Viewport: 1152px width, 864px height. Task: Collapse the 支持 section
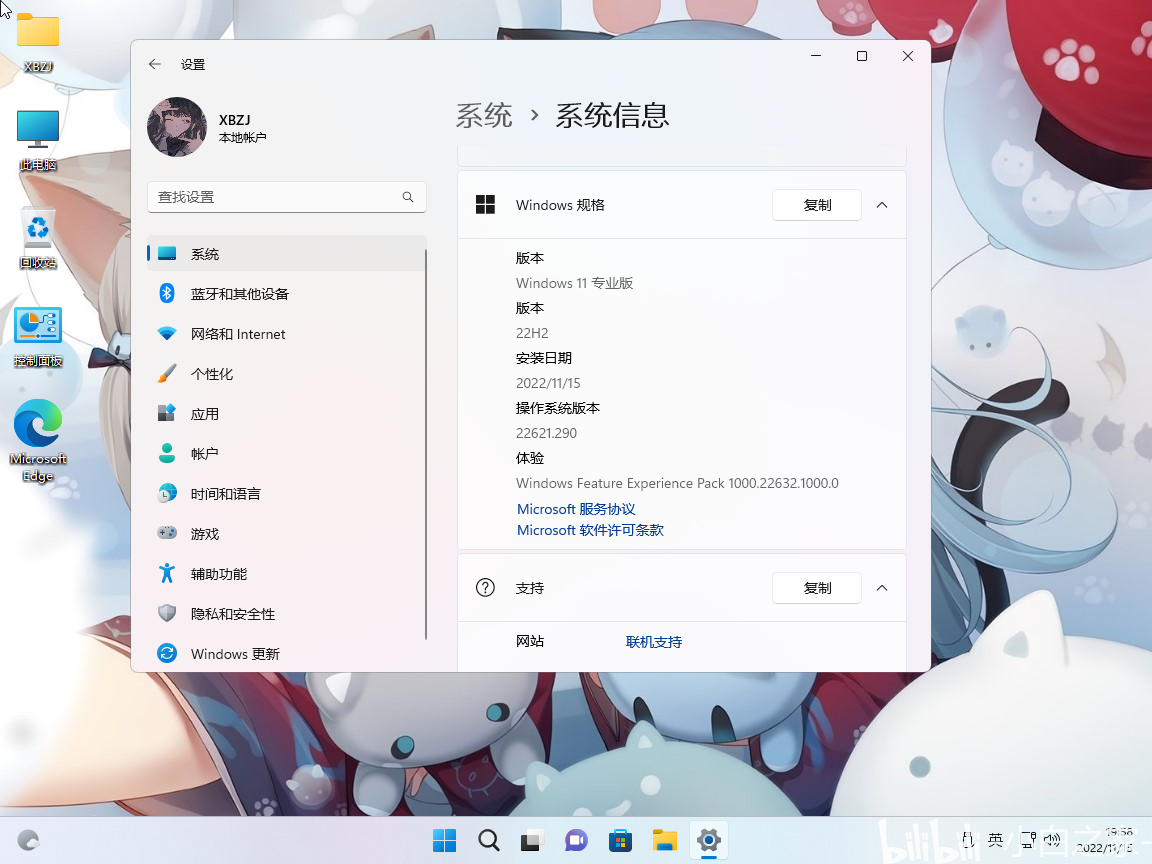(882, 588)
